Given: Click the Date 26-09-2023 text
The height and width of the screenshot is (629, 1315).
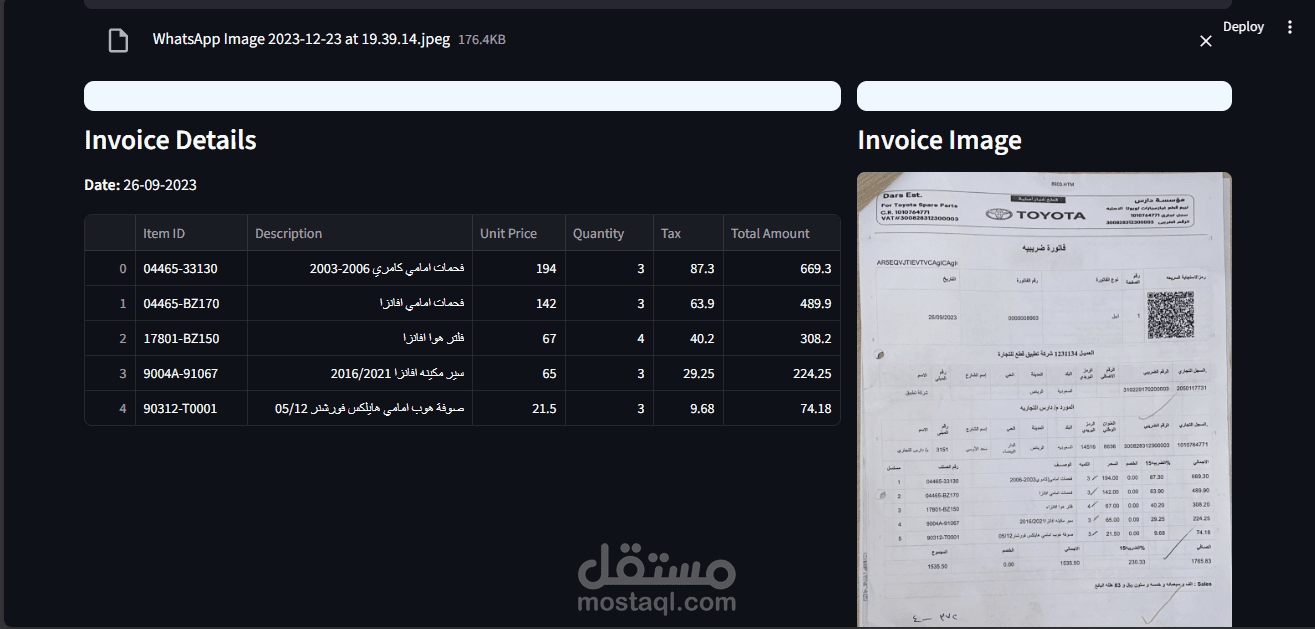Looking at the screenshot, I should point(140,185).
